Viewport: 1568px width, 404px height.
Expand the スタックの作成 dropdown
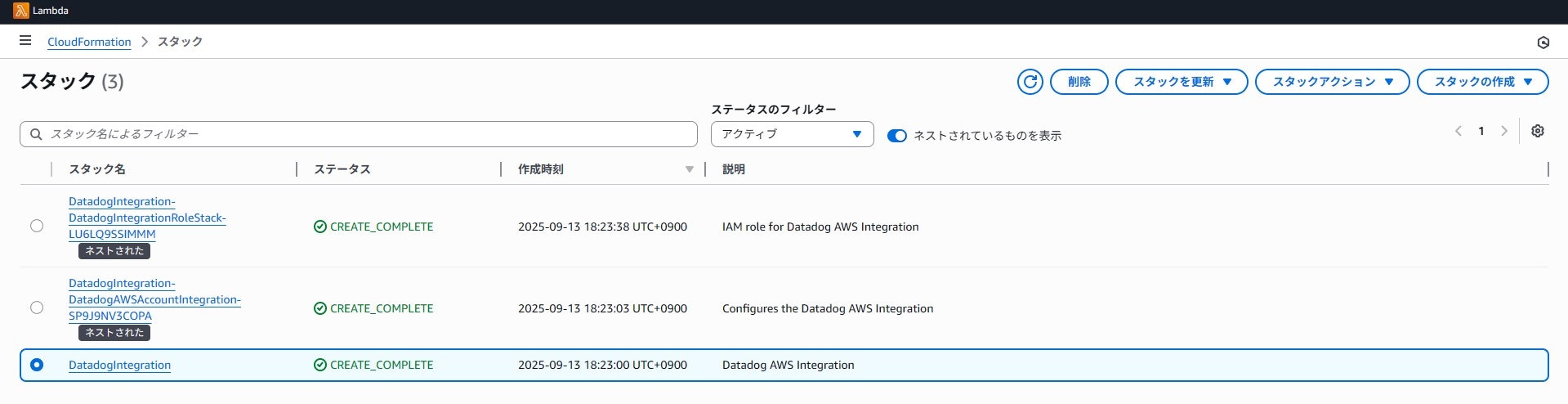1482,82
